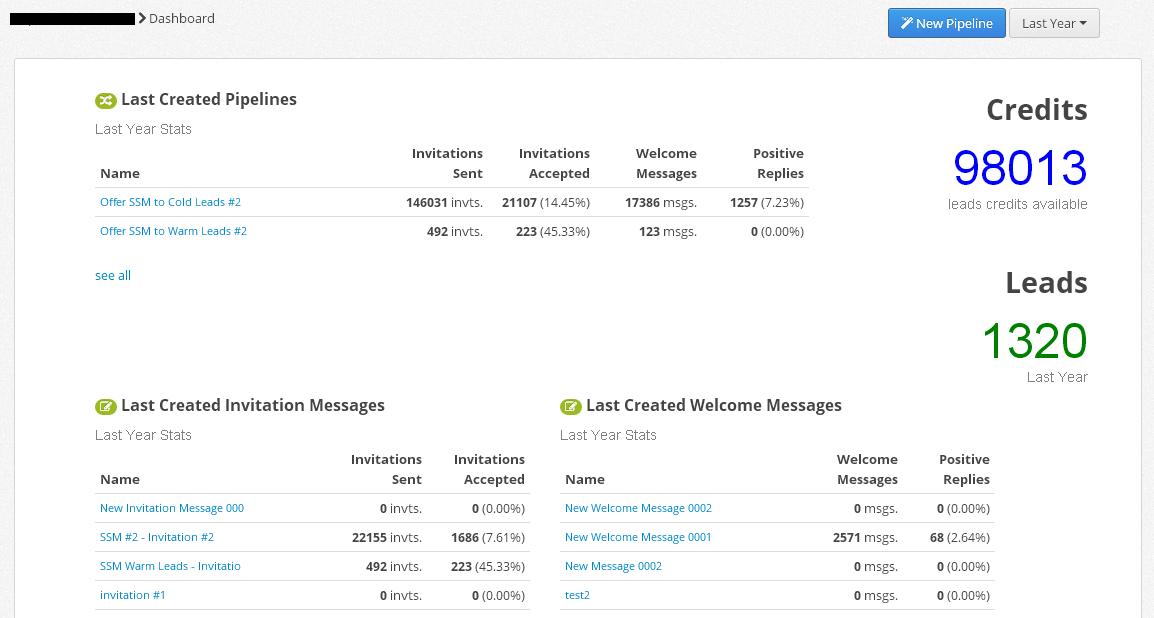This screenshot has width=1154, height=618.
Task: Open New Invitation Message 000
Action: point(171,508)
